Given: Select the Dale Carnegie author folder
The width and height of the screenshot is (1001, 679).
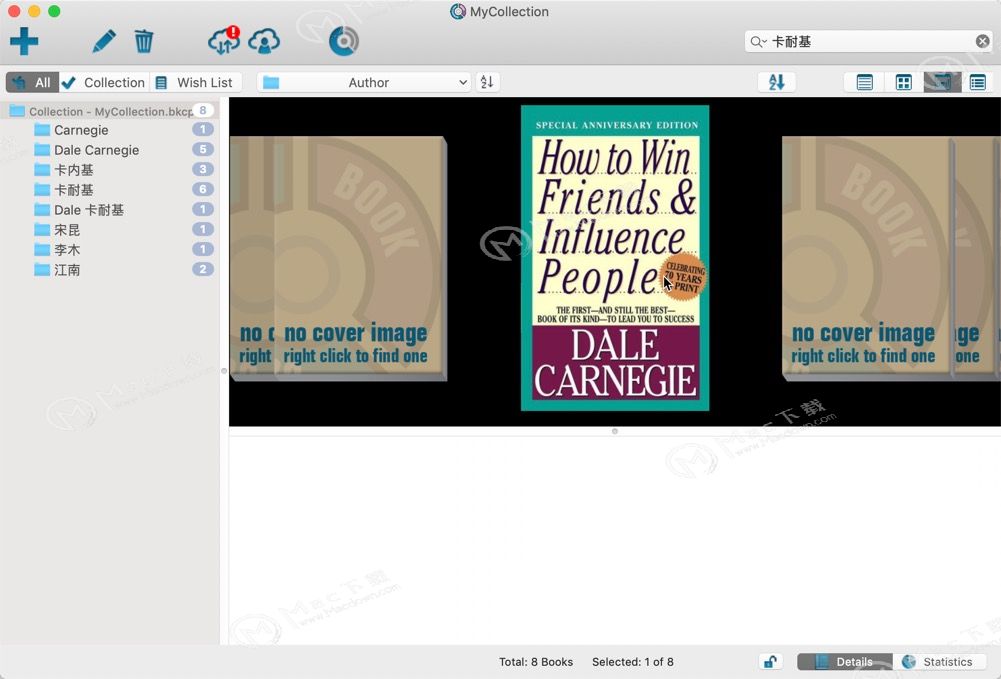Looking at the screenshot, I should (x=110, y=150).
